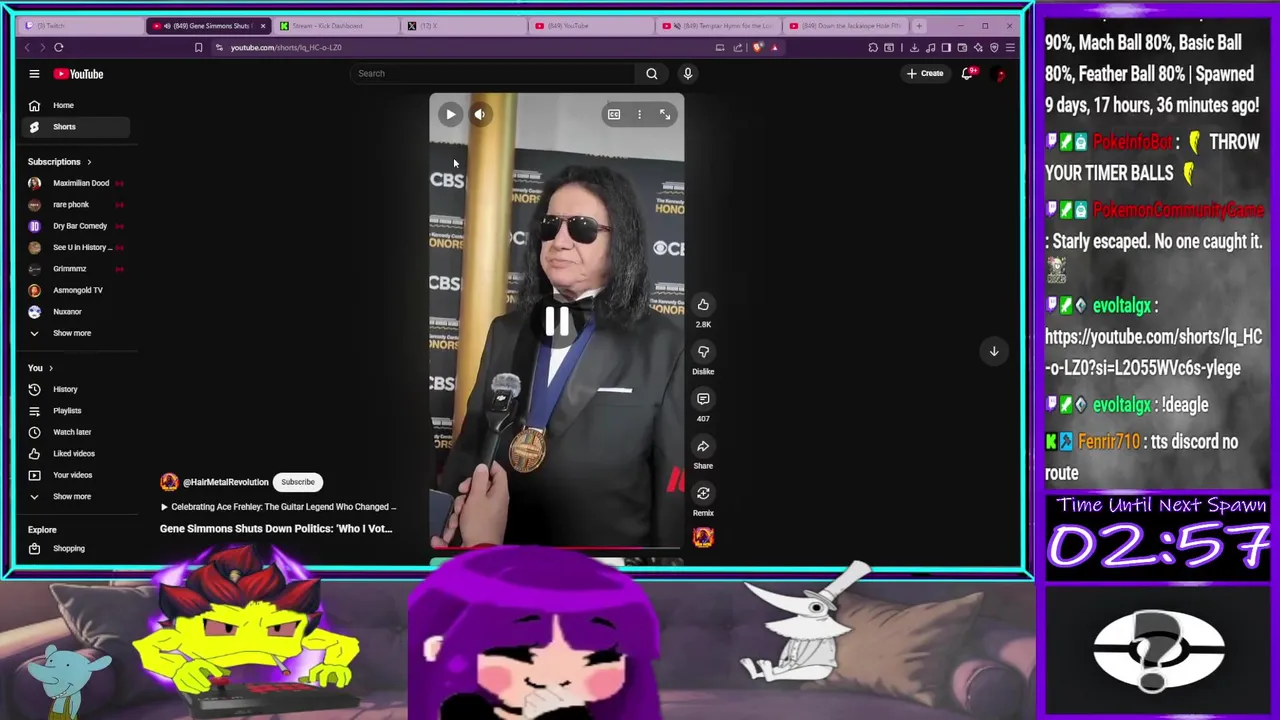
Task: Enter fullscreen on the Short
Action: (x=665, y=114)
